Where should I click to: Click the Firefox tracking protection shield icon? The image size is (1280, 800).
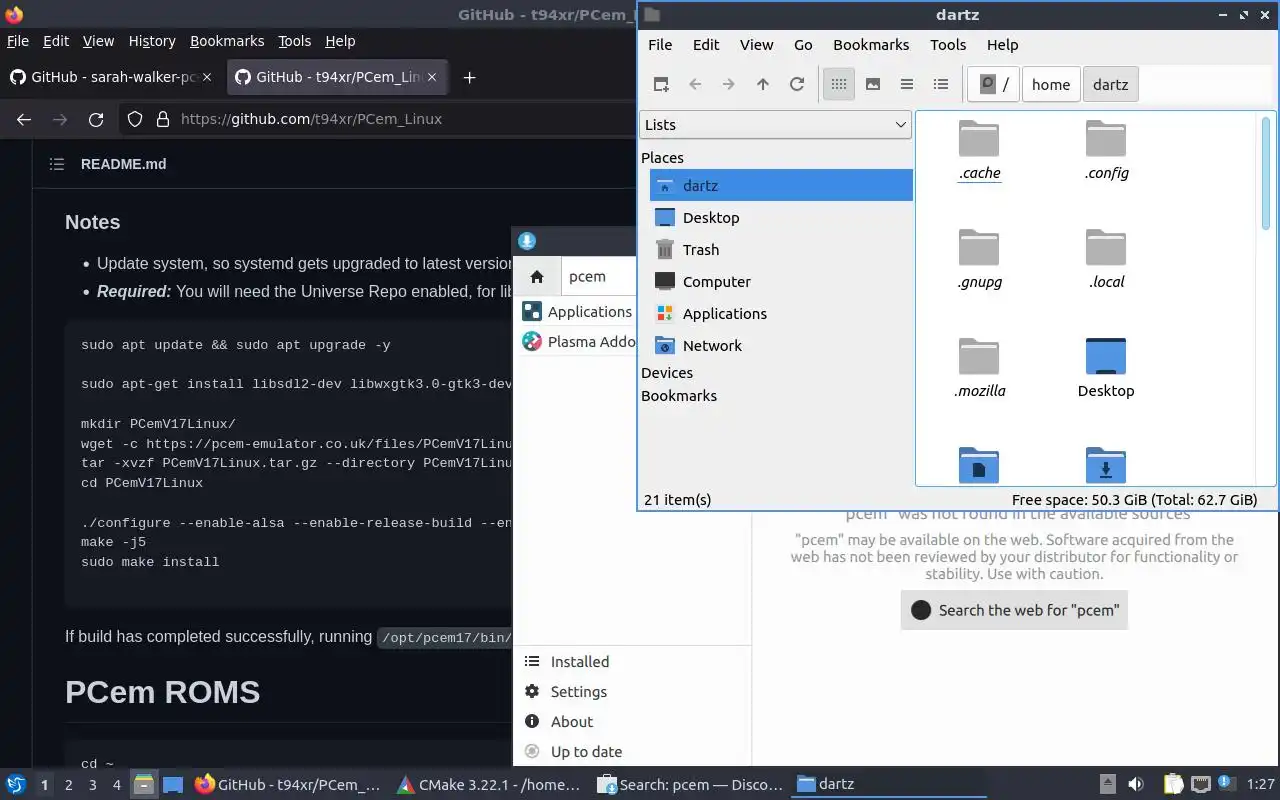click(135, 119)
